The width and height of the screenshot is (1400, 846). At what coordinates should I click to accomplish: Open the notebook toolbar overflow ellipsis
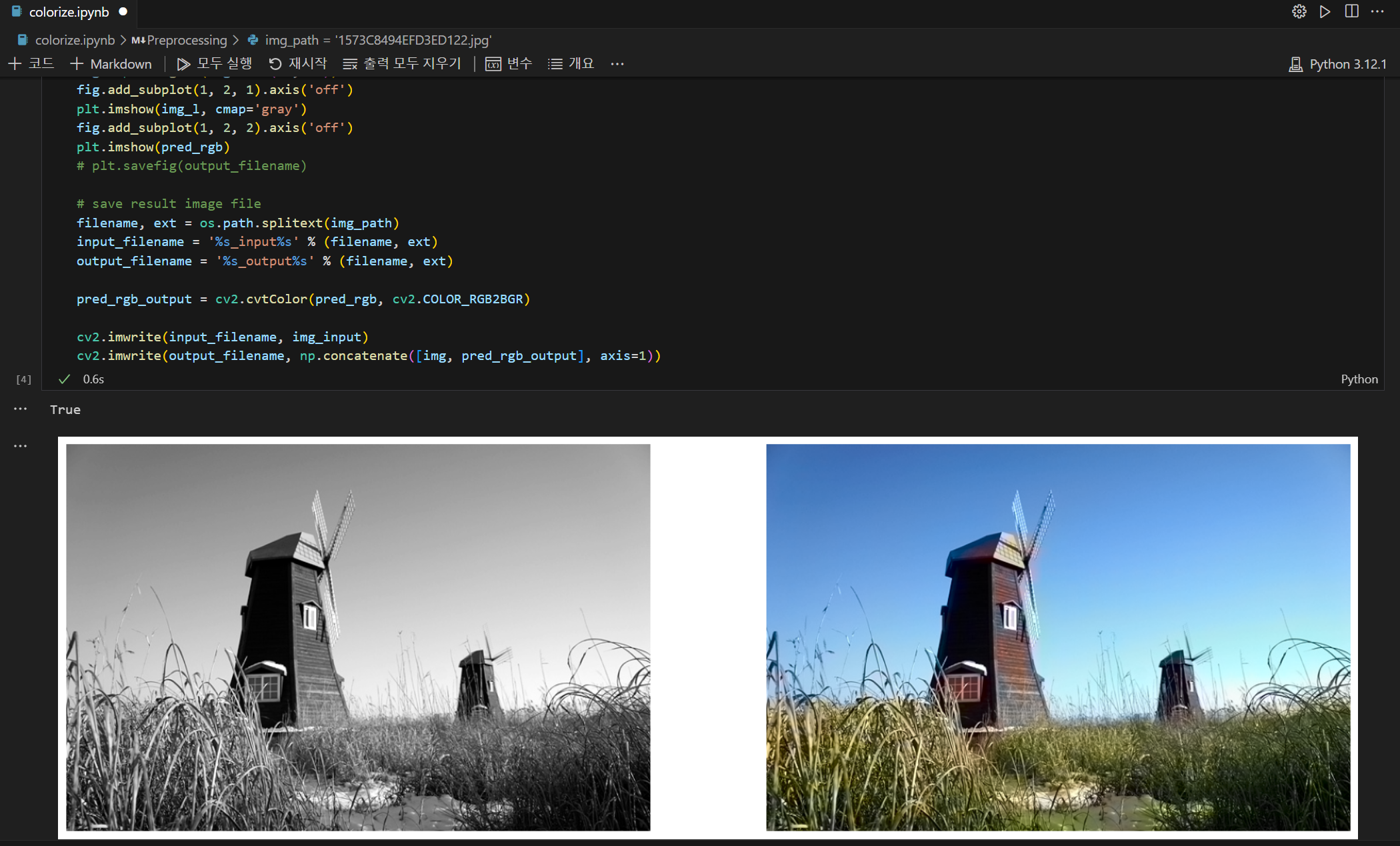[x=617, y=64]
